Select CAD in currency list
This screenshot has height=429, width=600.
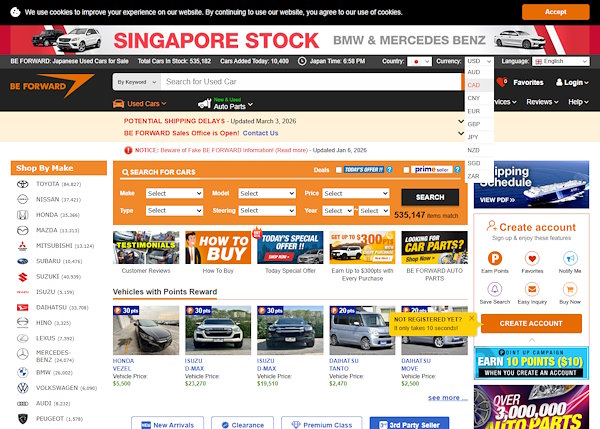[x=479, y=85]
